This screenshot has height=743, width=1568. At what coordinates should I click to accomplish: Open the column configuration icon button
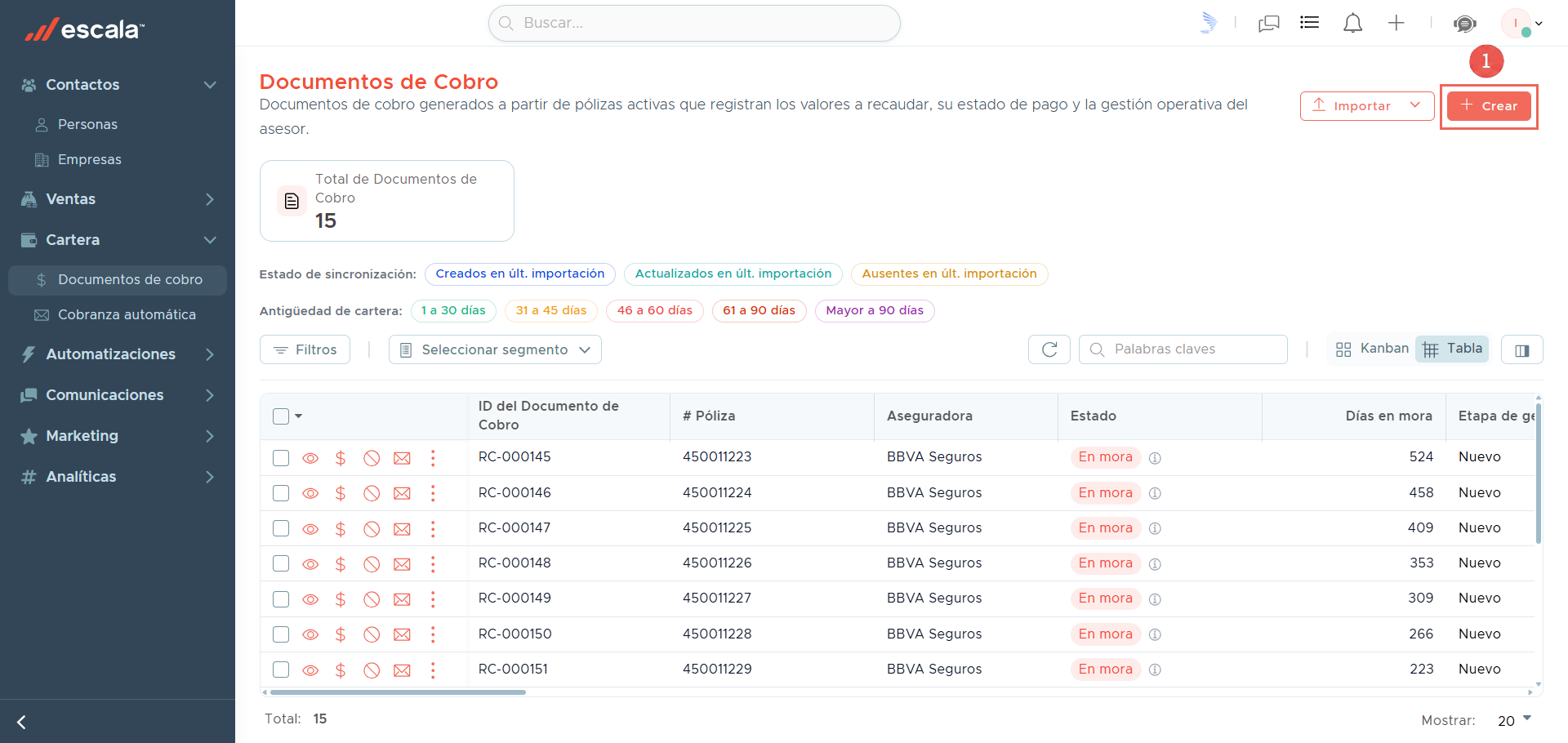tap(1521, 349)
